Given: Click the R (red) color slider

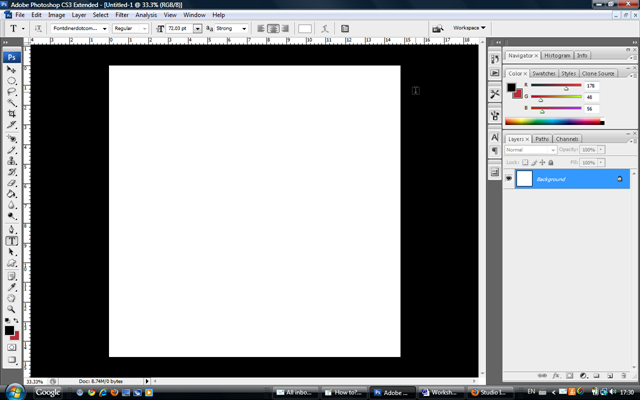Looking at the screenshot, I should pos(556,85).
